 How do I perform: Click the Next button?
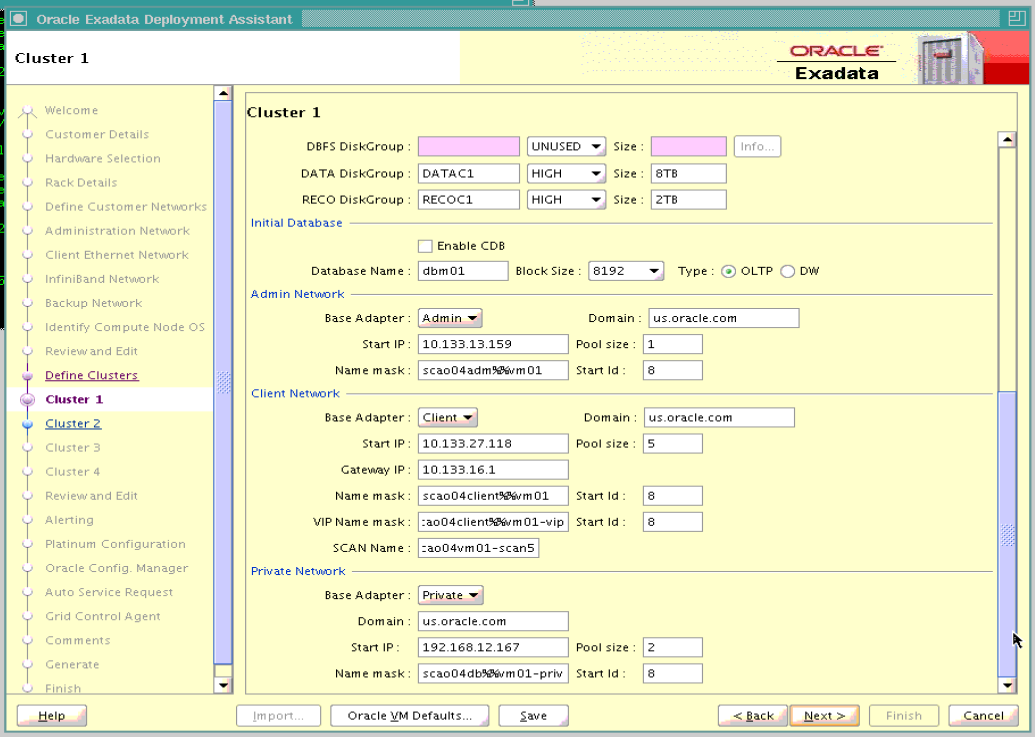click(824, 716)
